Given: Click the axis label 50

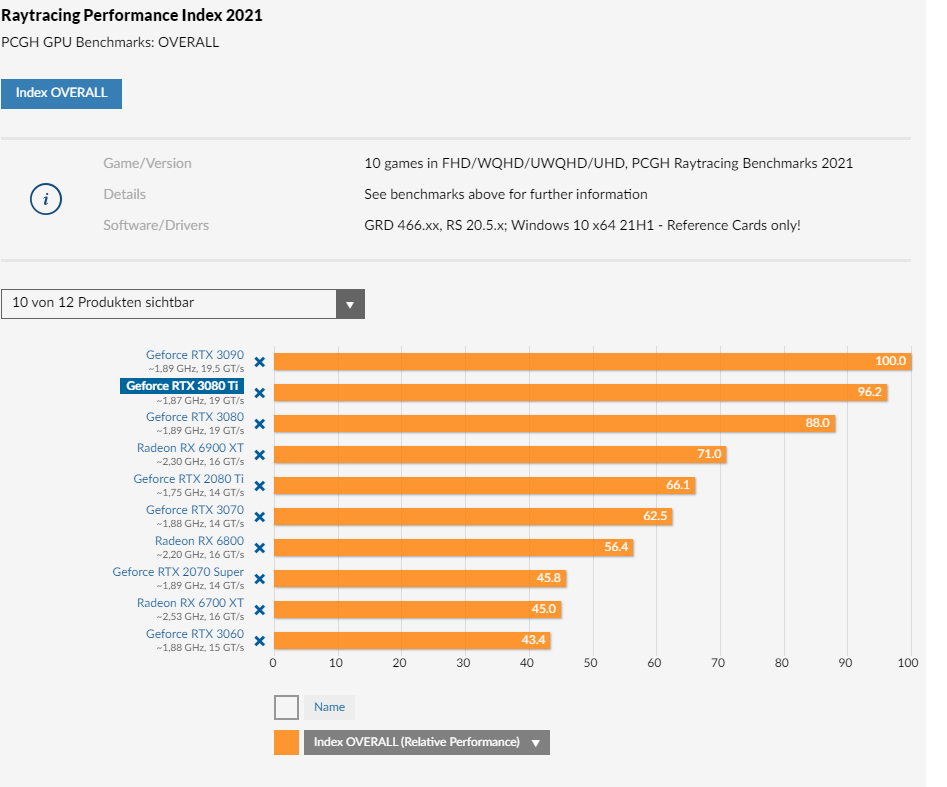Looking at the screenshot, I should pyautogui.click(x=591, y=663).
